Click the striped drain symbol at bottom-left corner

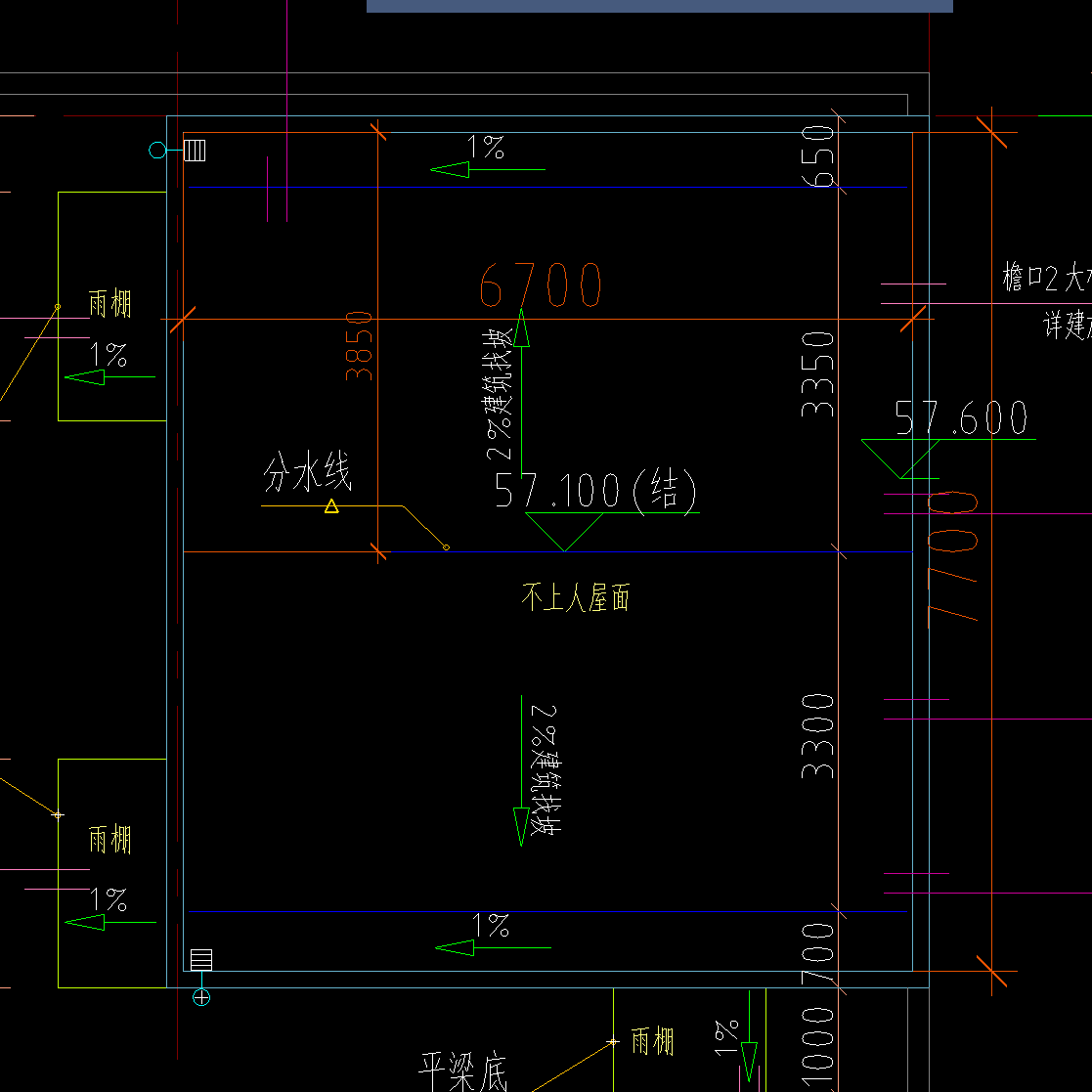[201, 960]
